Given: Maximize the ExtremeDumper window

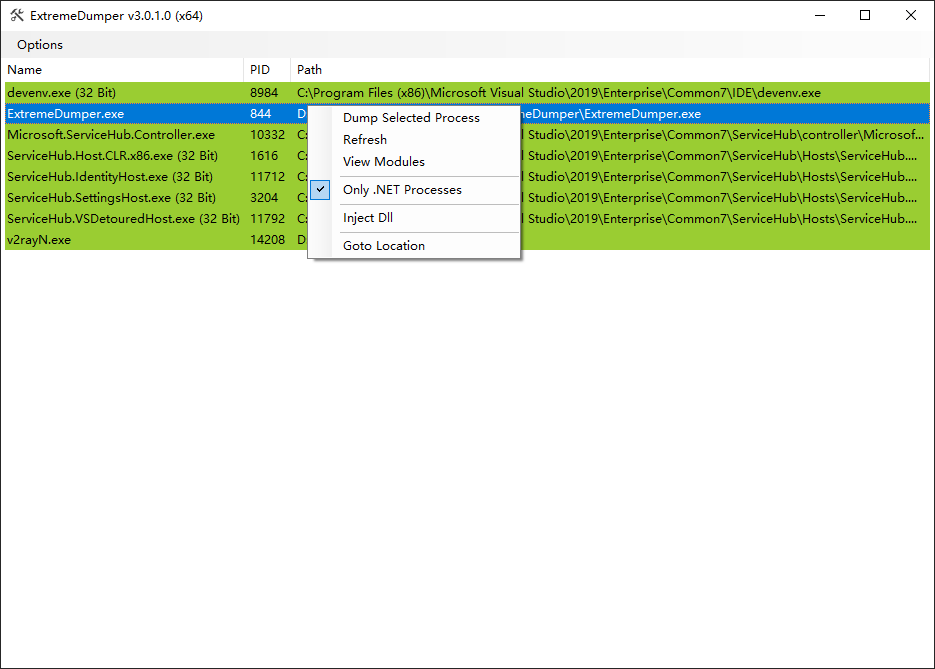Looking at the screenshot, I should (x=865, y=16).
